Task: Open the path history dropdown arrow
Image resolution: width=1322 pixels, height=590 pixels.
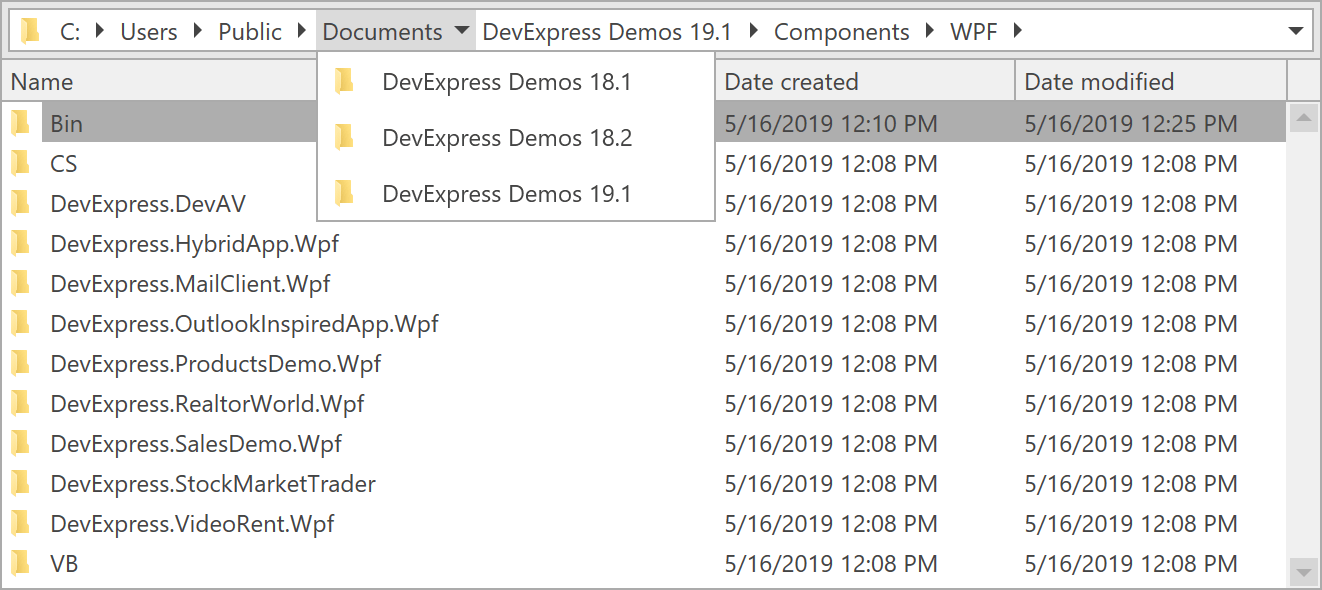Action: click(1296, 32)
